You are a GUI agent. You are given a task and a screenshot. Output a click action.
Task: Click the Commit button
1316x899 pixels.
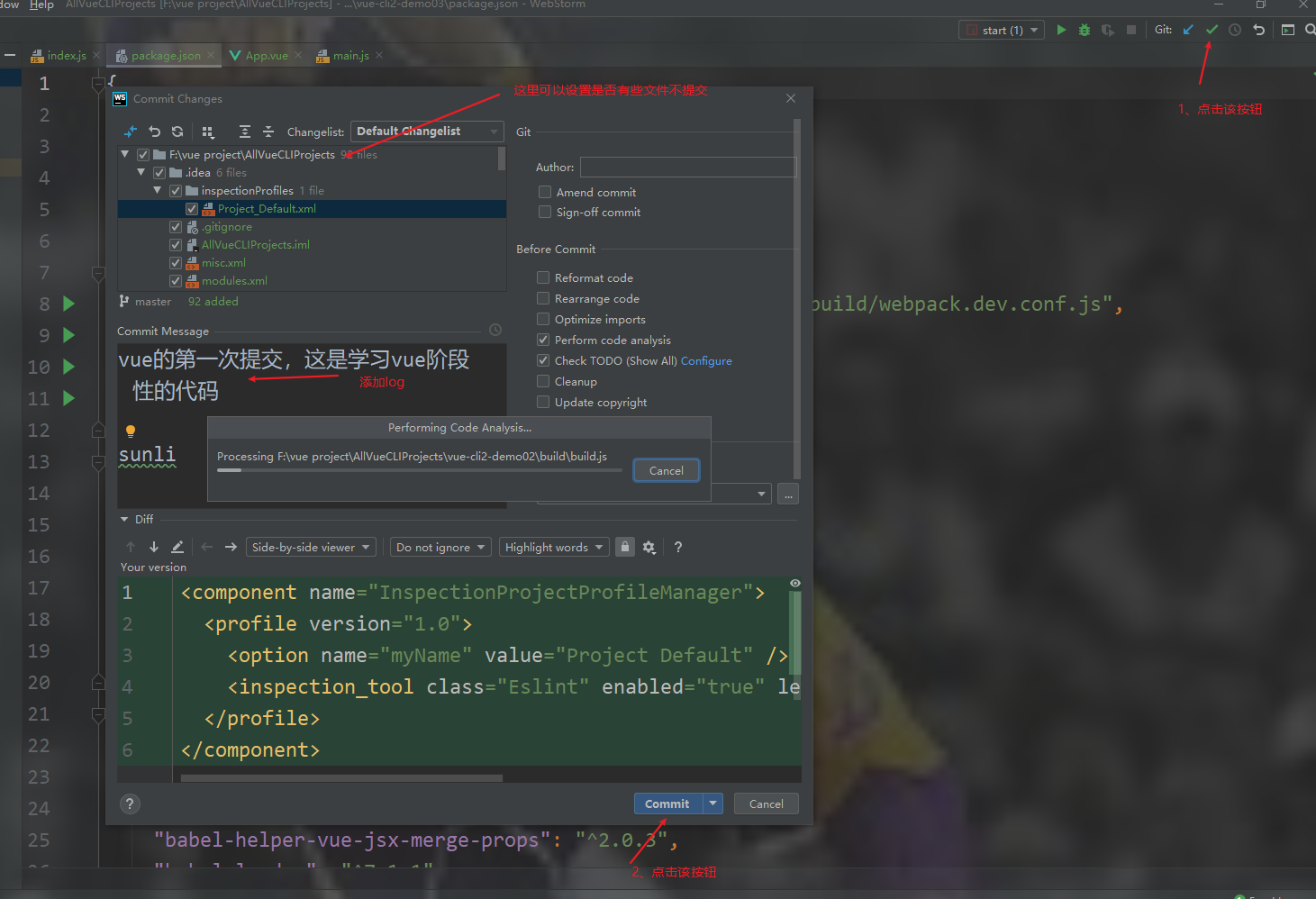point(668,804)
